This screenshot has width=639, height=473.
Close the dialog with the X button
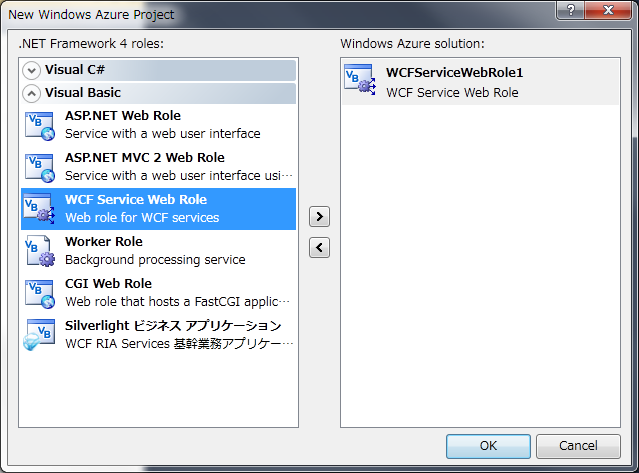[x=608, y=10]
